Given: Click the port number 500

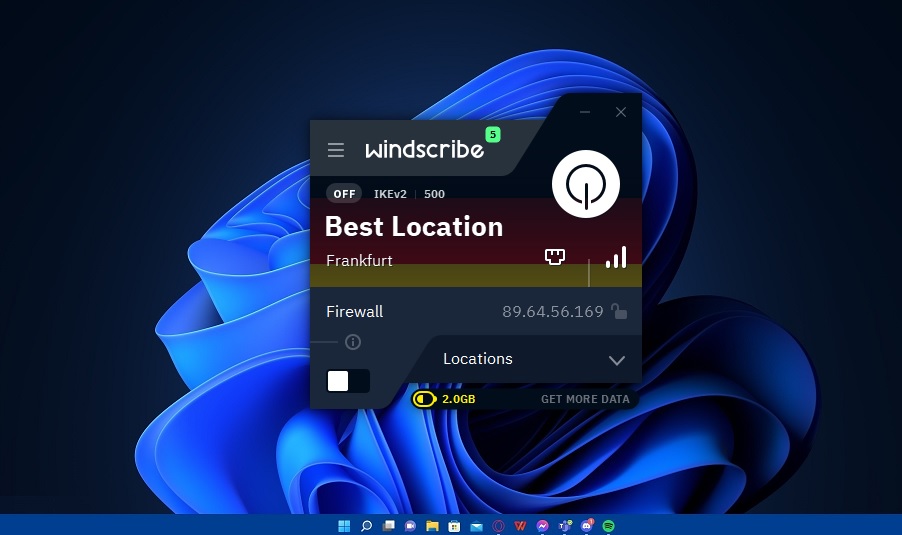Looking at the screenshot, I should coord(434,194).
